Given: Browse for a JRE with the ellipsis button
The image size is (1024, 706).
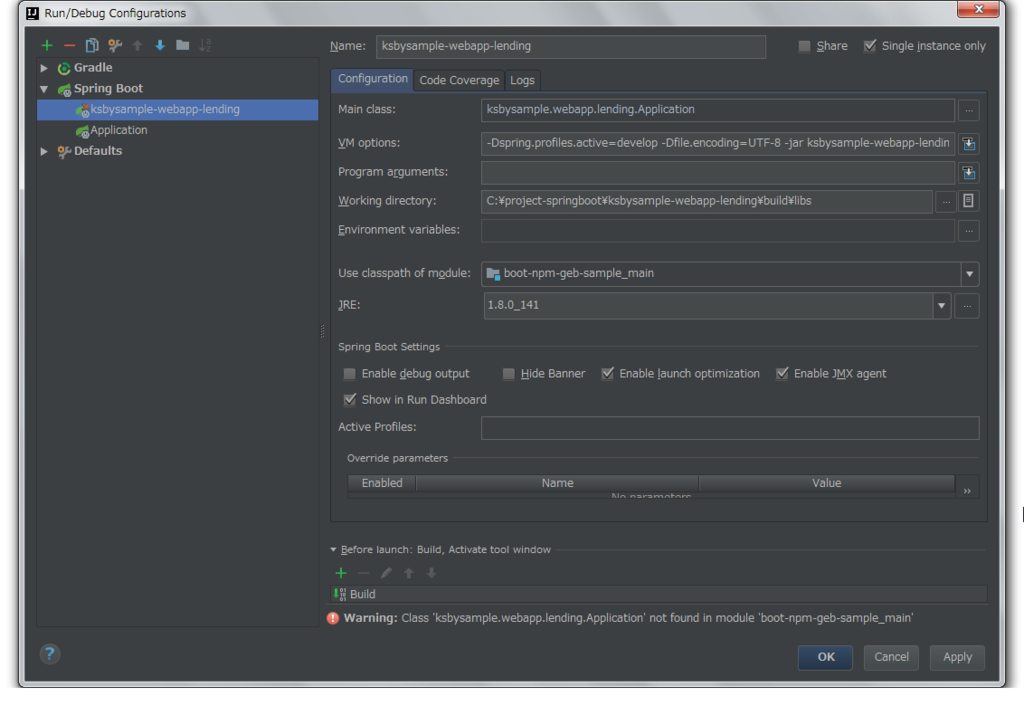Looking at the screenshot, I should 967,306.
